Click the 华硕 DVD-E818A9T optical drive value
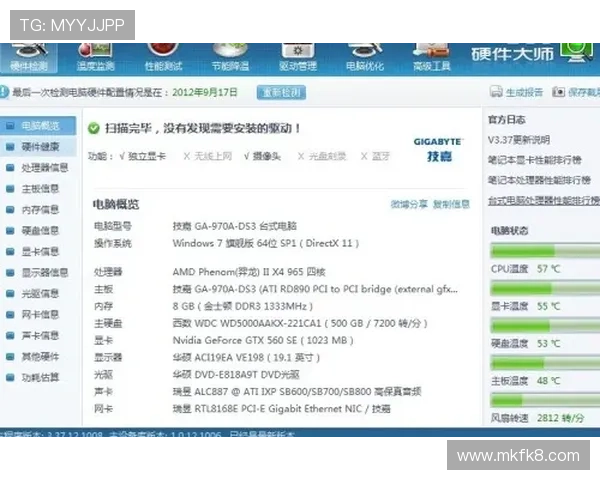 pos(236,375)
